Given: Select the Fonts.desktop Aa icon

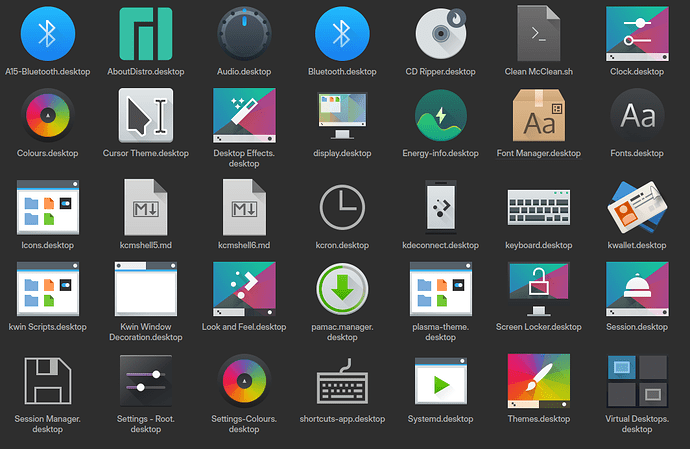Looking at the screenshot, I should (637, 115).
